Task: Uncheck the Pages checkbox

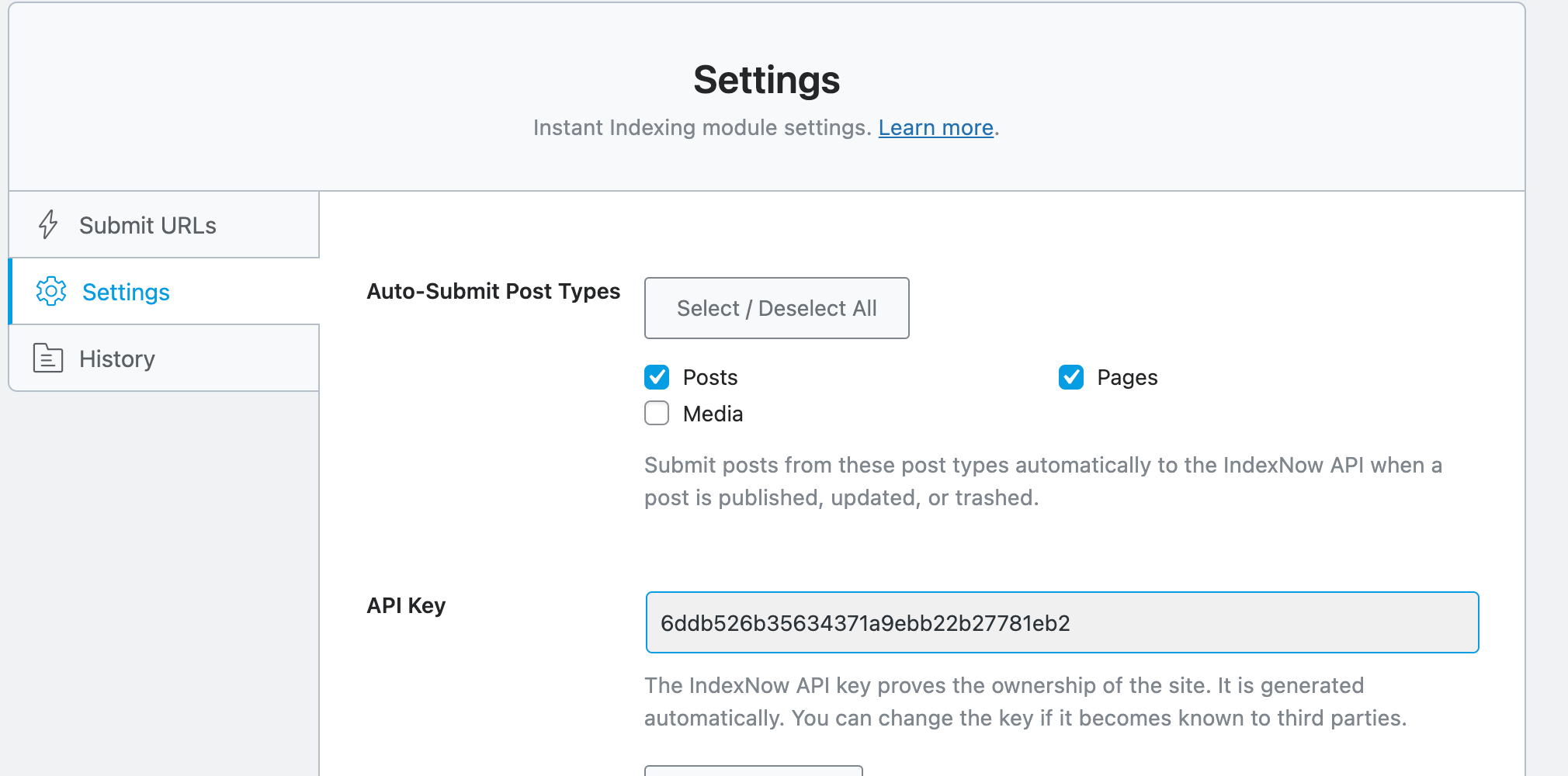Action: (x=1071, y=377)
